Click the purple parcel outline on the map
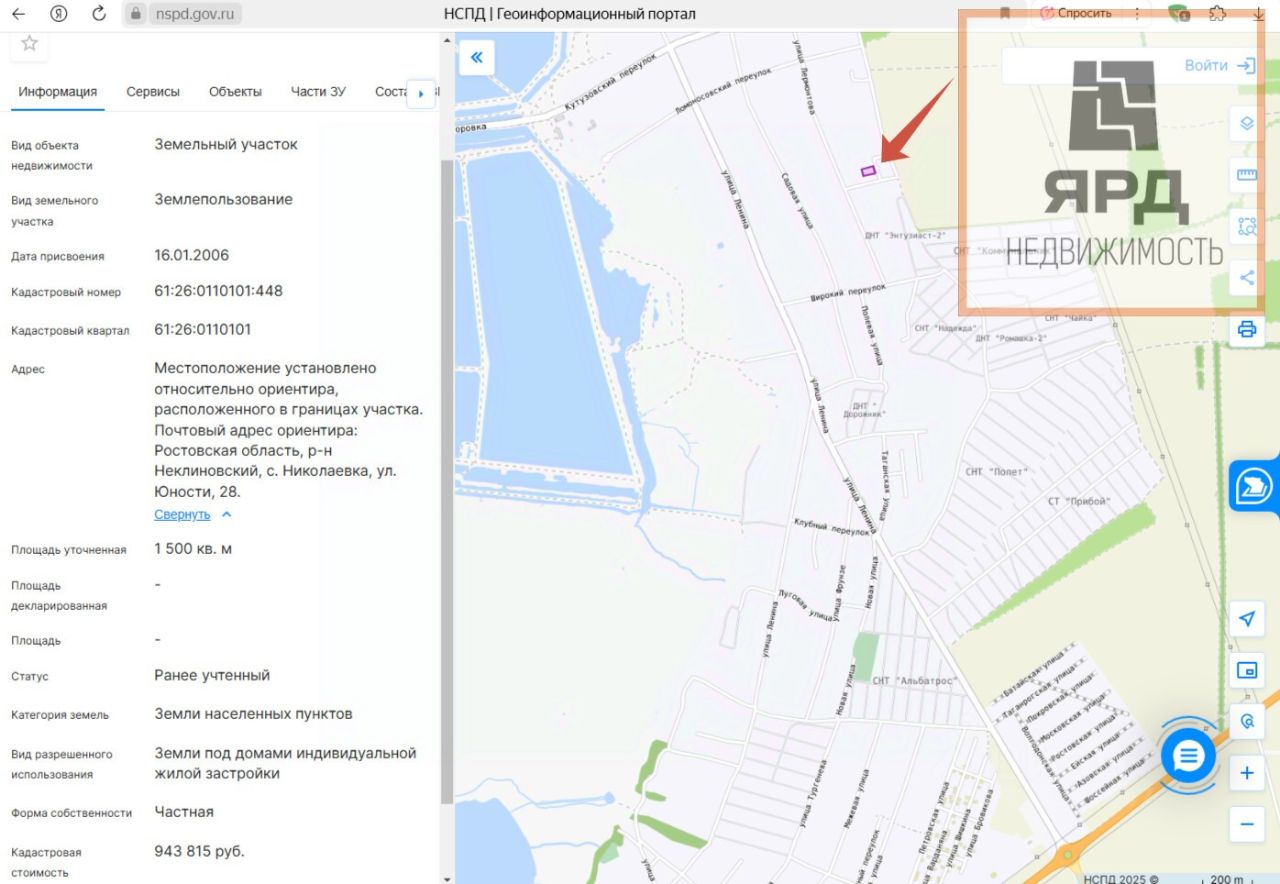This screenshot has width=1280, height=884. (x=868, y=171)
